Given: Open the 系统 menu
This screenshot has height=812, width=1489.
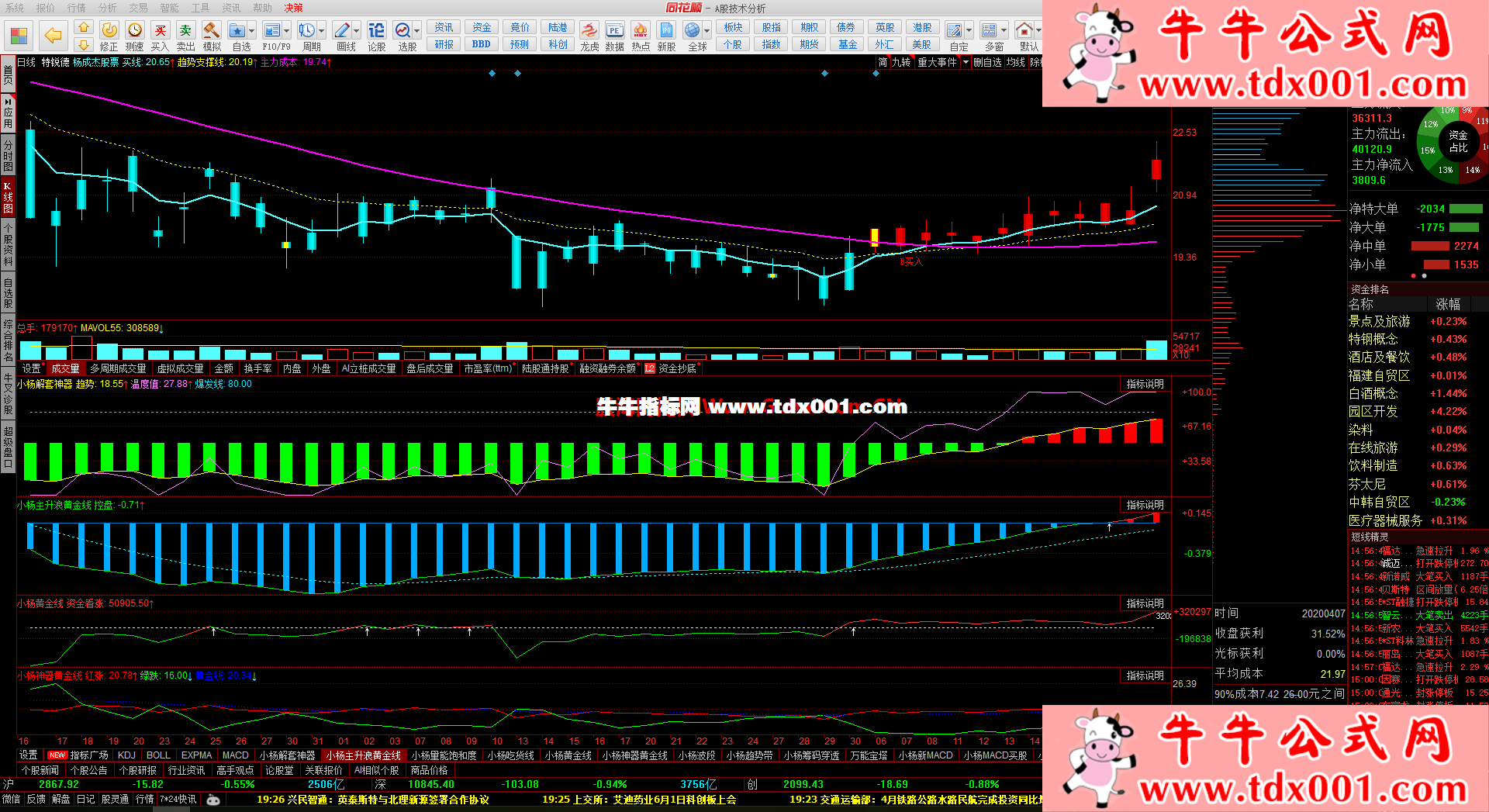Looking at the screenshot, I should (15, 8).
